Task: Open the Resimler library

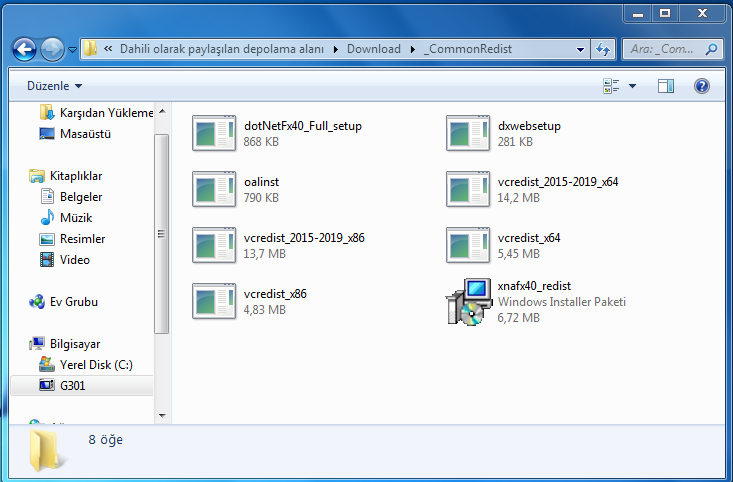Action: tap(82, 239)
